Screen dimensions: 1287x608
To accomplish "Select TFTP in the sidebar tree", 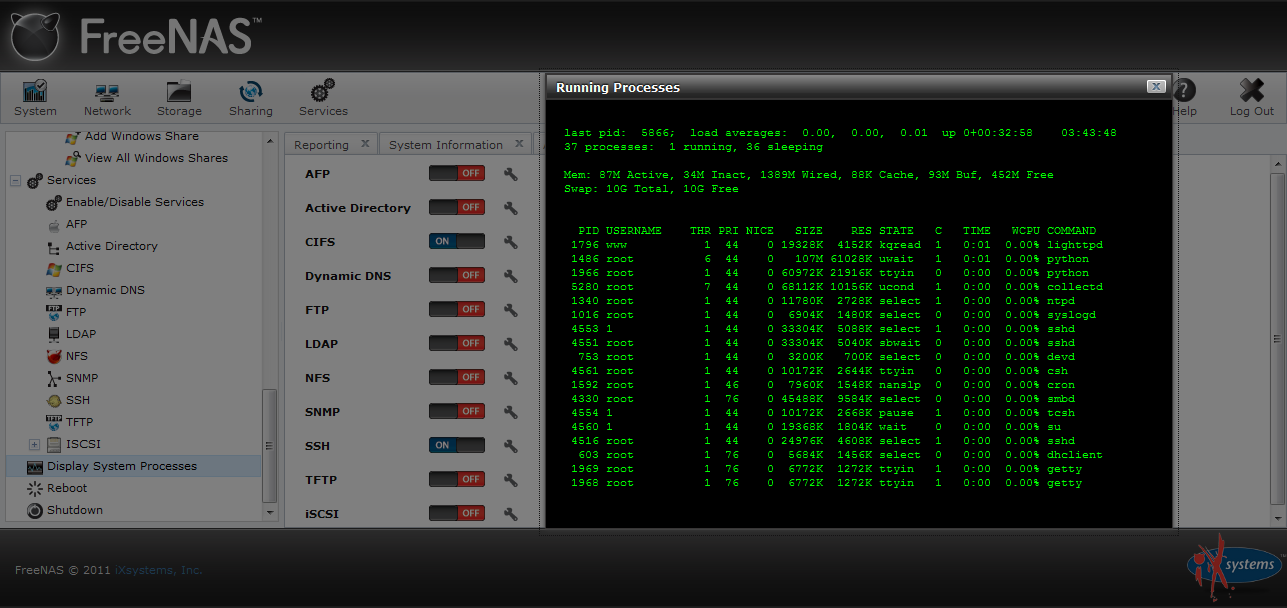I will (80, 422).
